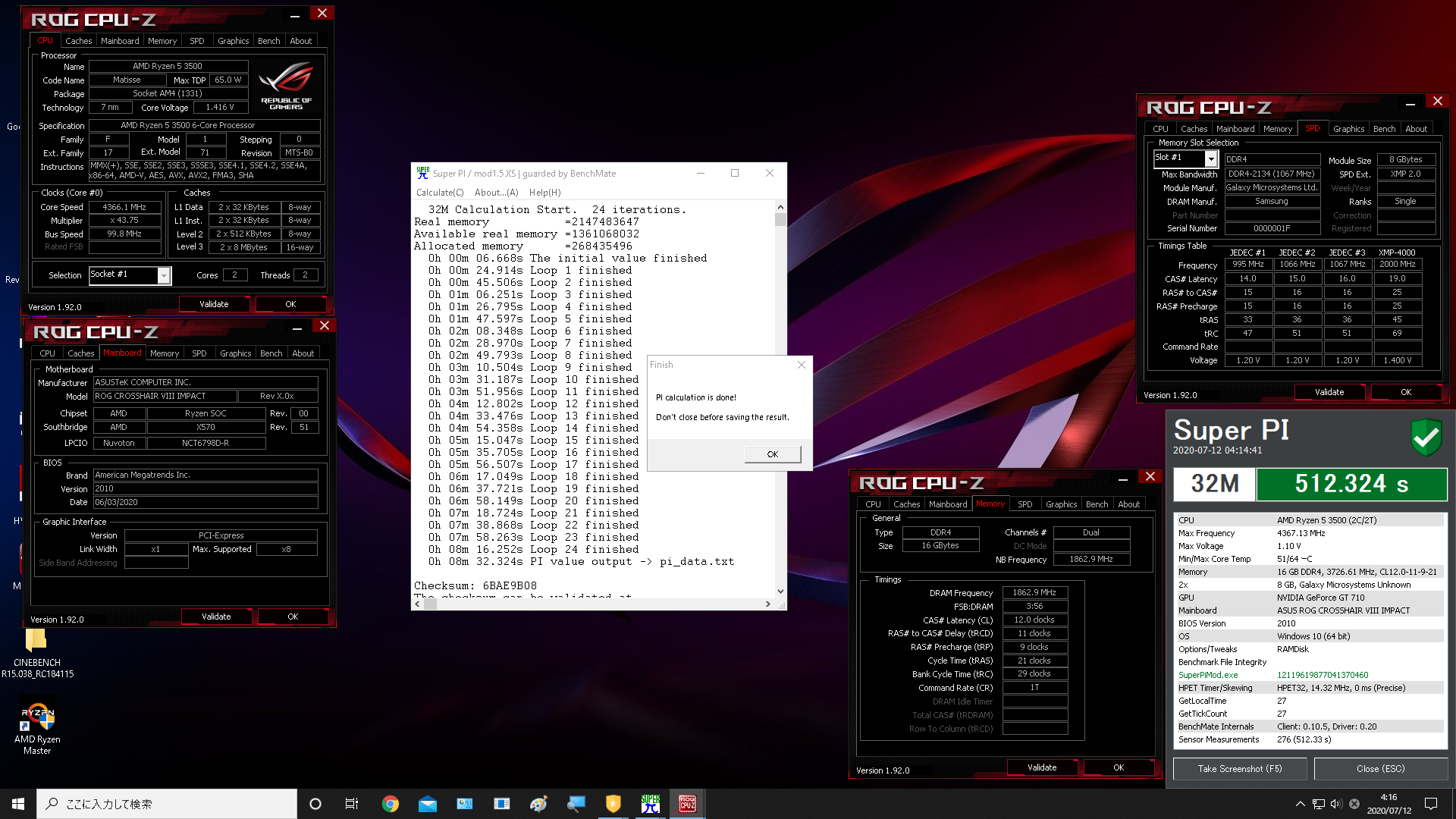Open Graphics tab in the Mainboard CPU-Z window
The width and height of the screenshot is (1456, 819).
point(235,353)
